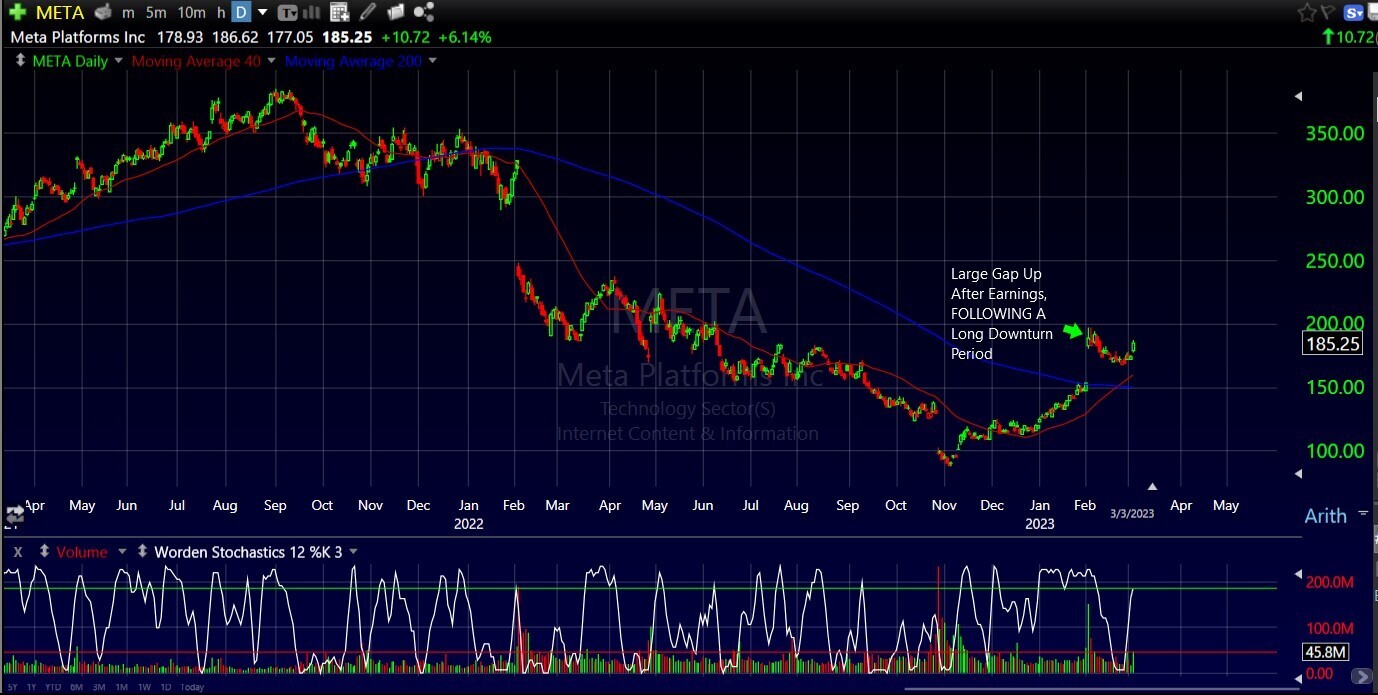Open the folder saved charts icon
This screenshot has width=1378, height=695.
(395, 13)
